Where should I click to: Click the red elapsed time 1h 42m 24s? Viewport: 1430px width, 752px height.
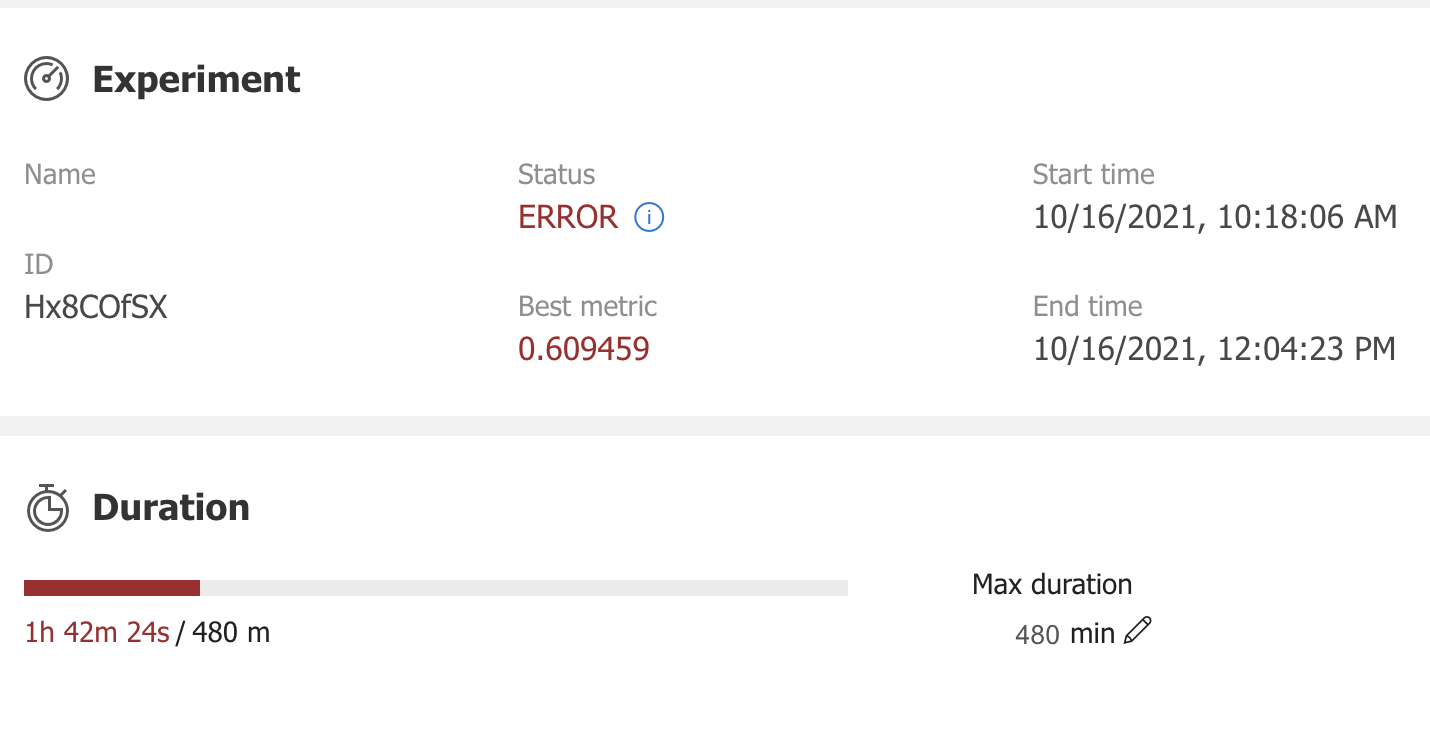tap(95, 632)
